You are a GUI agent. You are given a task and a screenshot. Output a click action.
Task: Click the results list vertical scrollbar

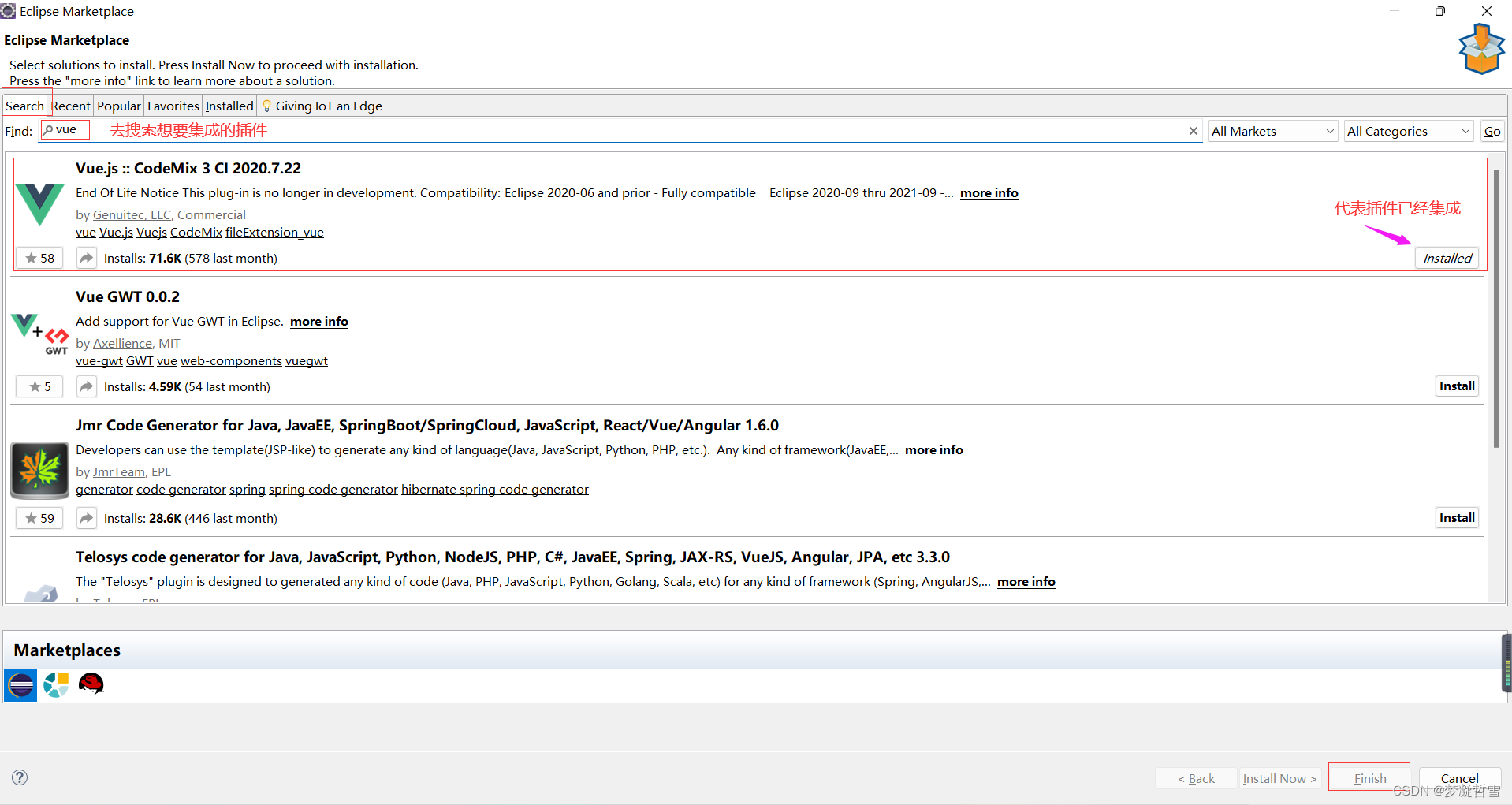pos(1495,307)
